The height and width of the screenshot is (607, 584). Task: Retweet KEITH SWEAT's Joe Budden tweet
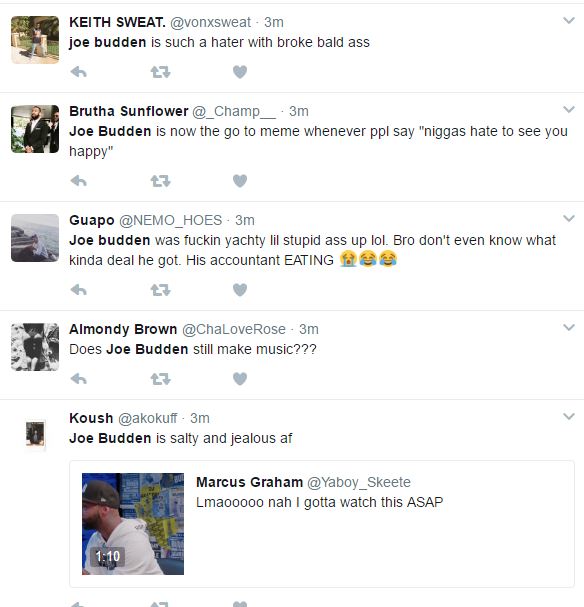click(x=160, y=72)
